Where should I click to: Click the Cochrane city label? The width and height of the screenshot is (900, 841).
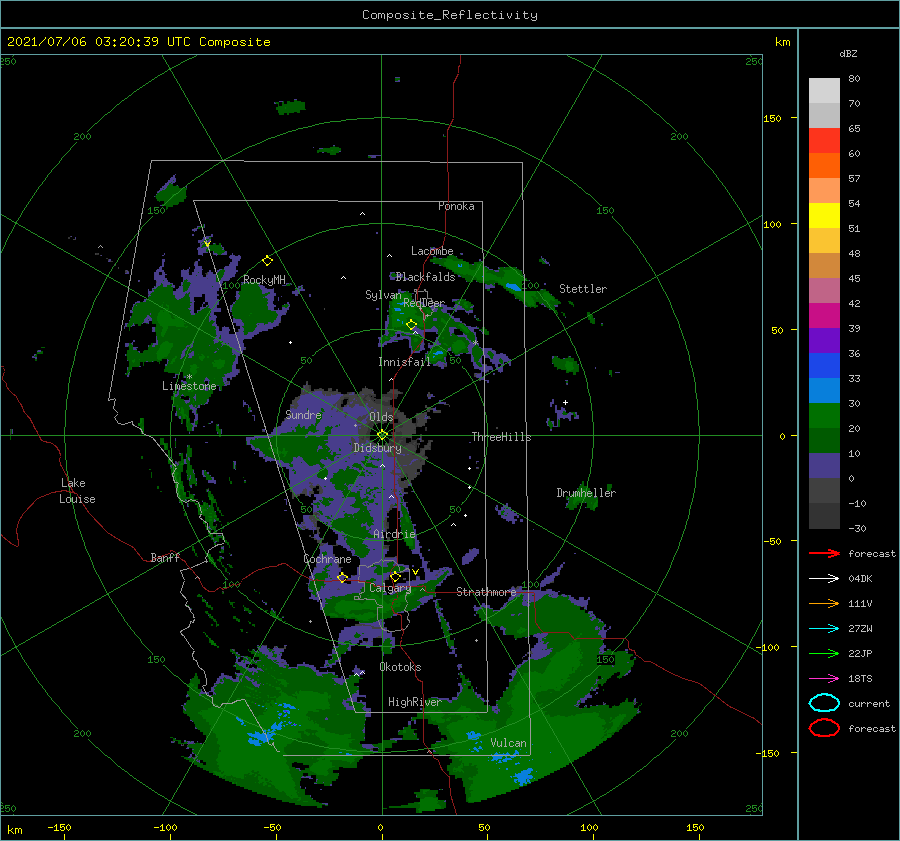[x=327, y=559]
